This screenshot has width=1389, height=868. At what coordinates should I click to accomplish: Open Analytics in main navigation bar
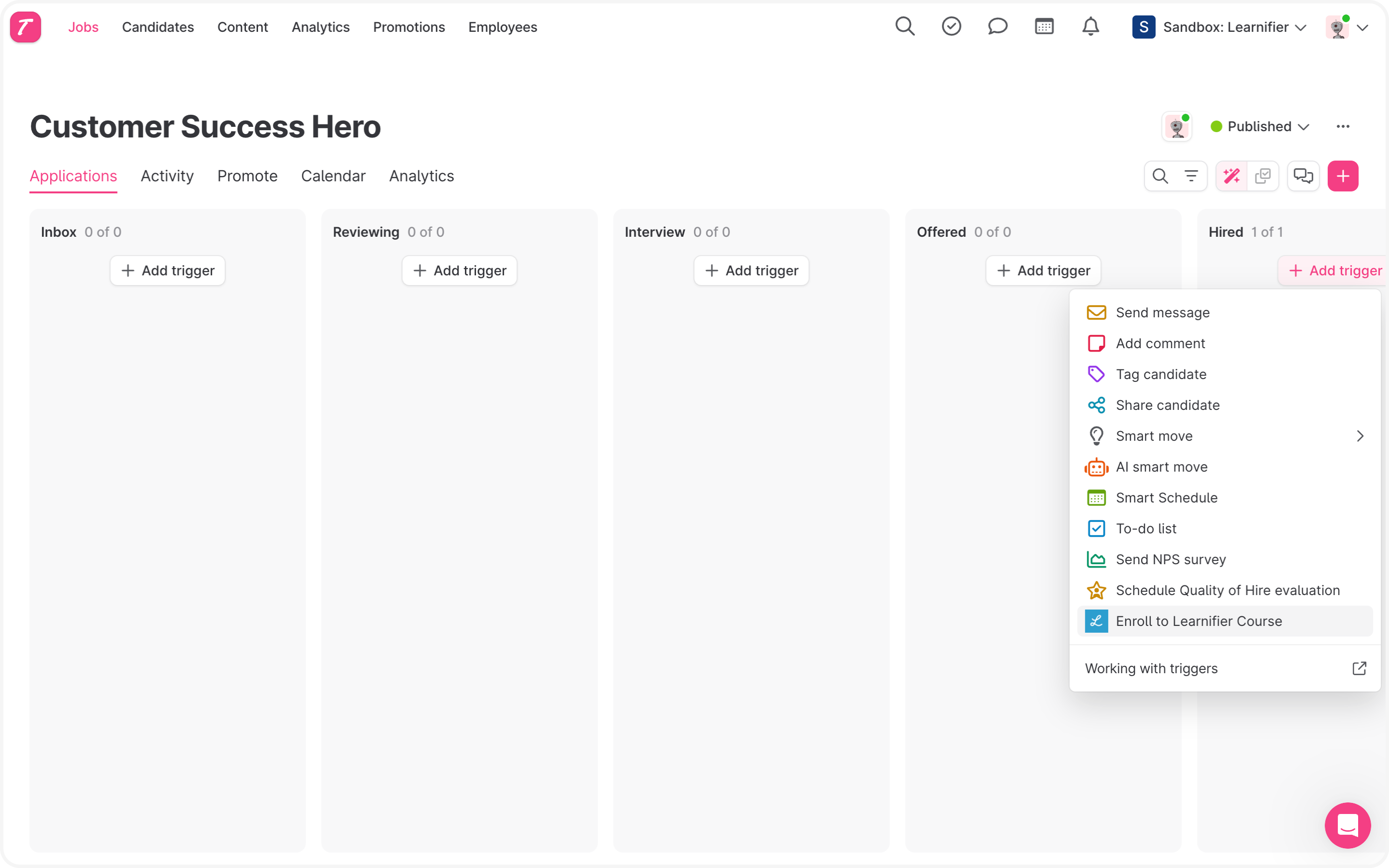(320, 27)
